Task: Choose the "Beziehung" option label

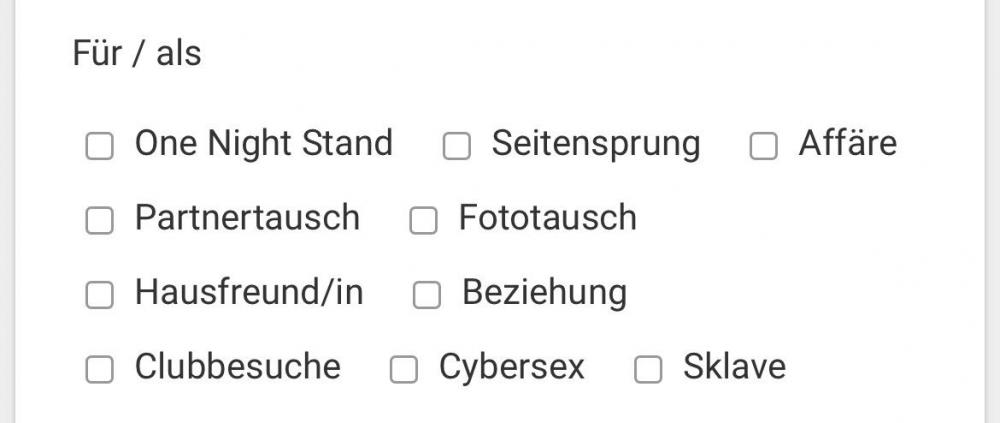Action: 544,293
